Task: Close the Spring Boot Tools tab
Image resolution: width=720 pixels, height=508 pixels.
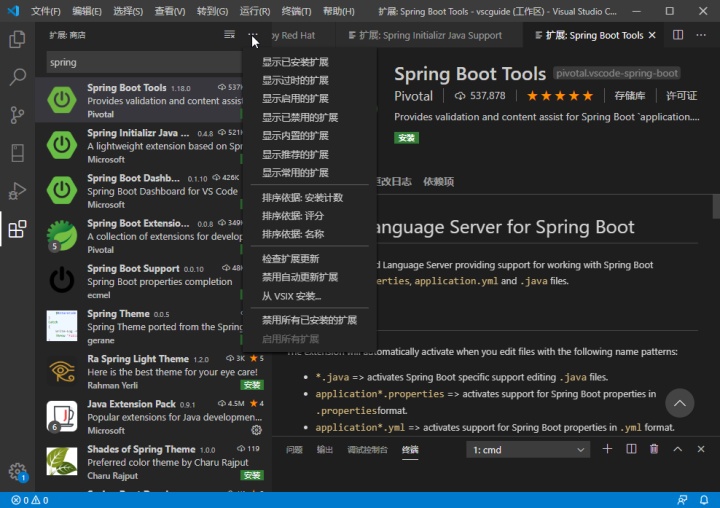Action: click(652, 35)
